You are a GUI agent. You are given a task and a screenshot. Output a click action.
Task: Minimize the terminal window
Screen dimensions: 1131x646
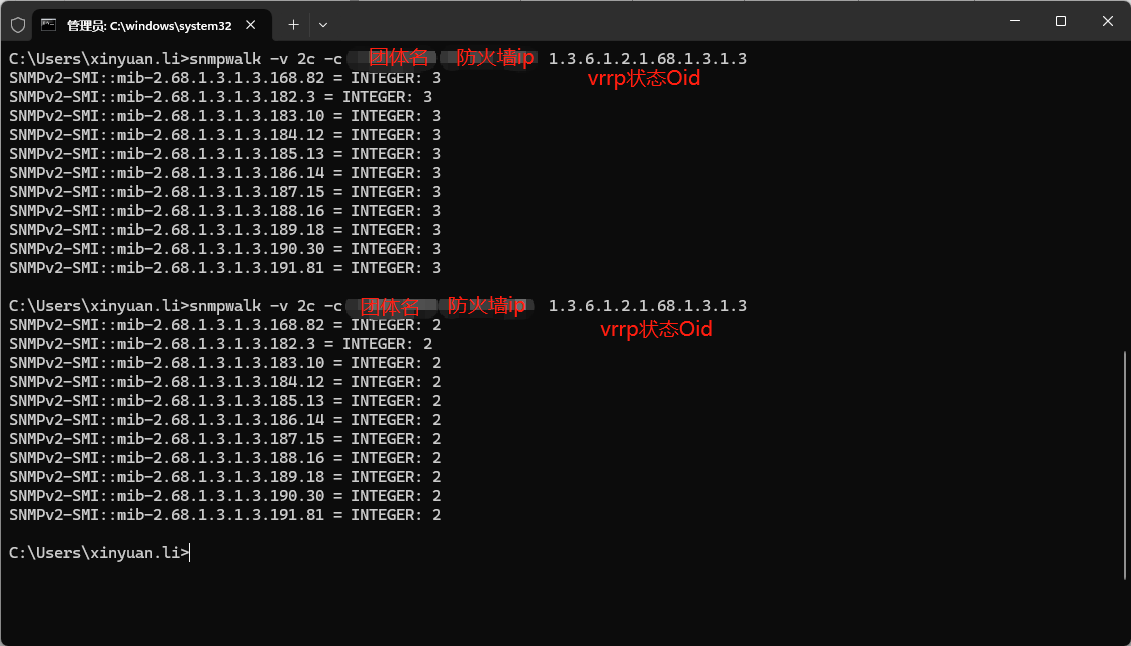(1014, 21)
